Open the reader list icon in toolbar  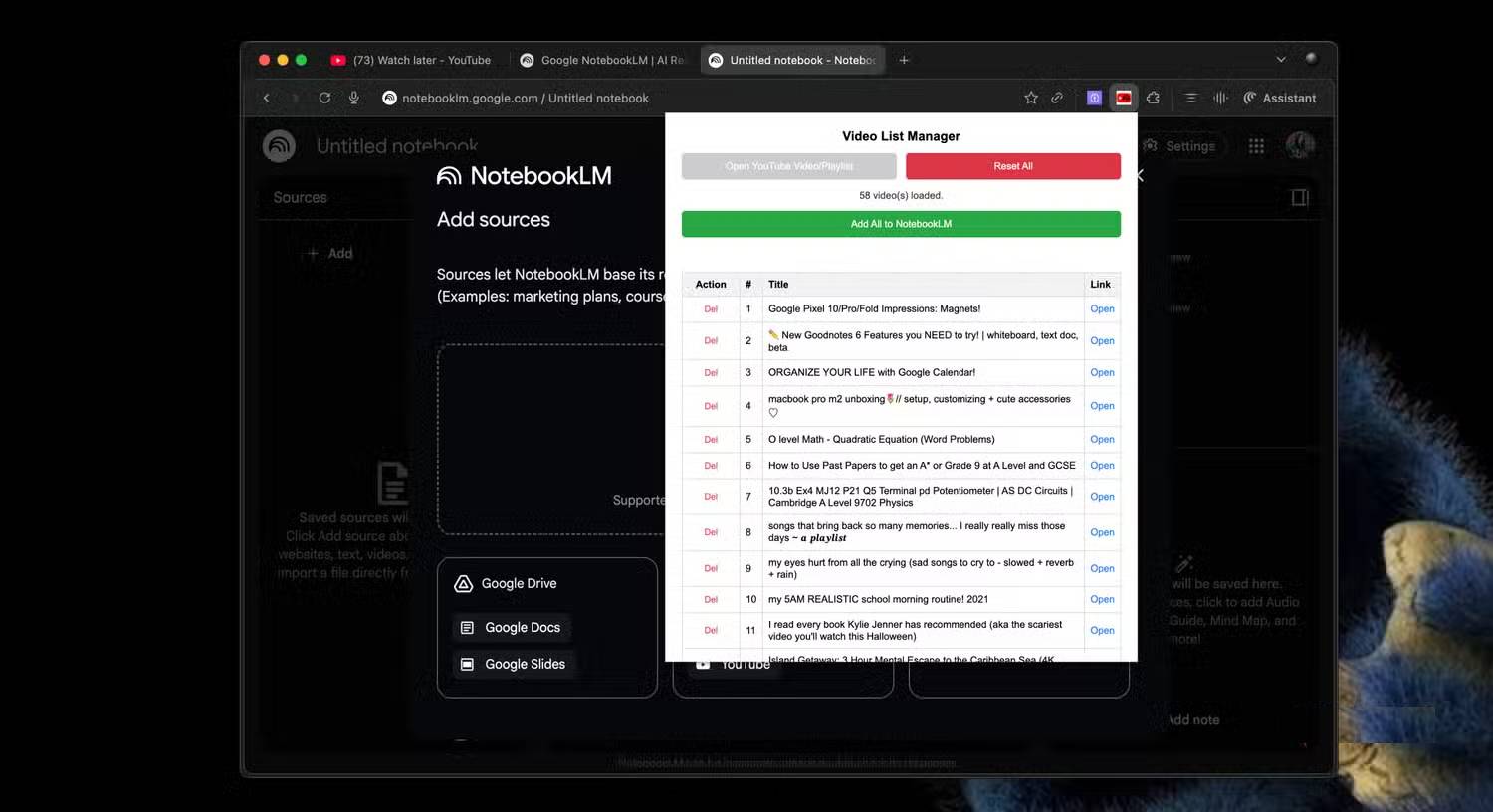(x=1190, y=98)
